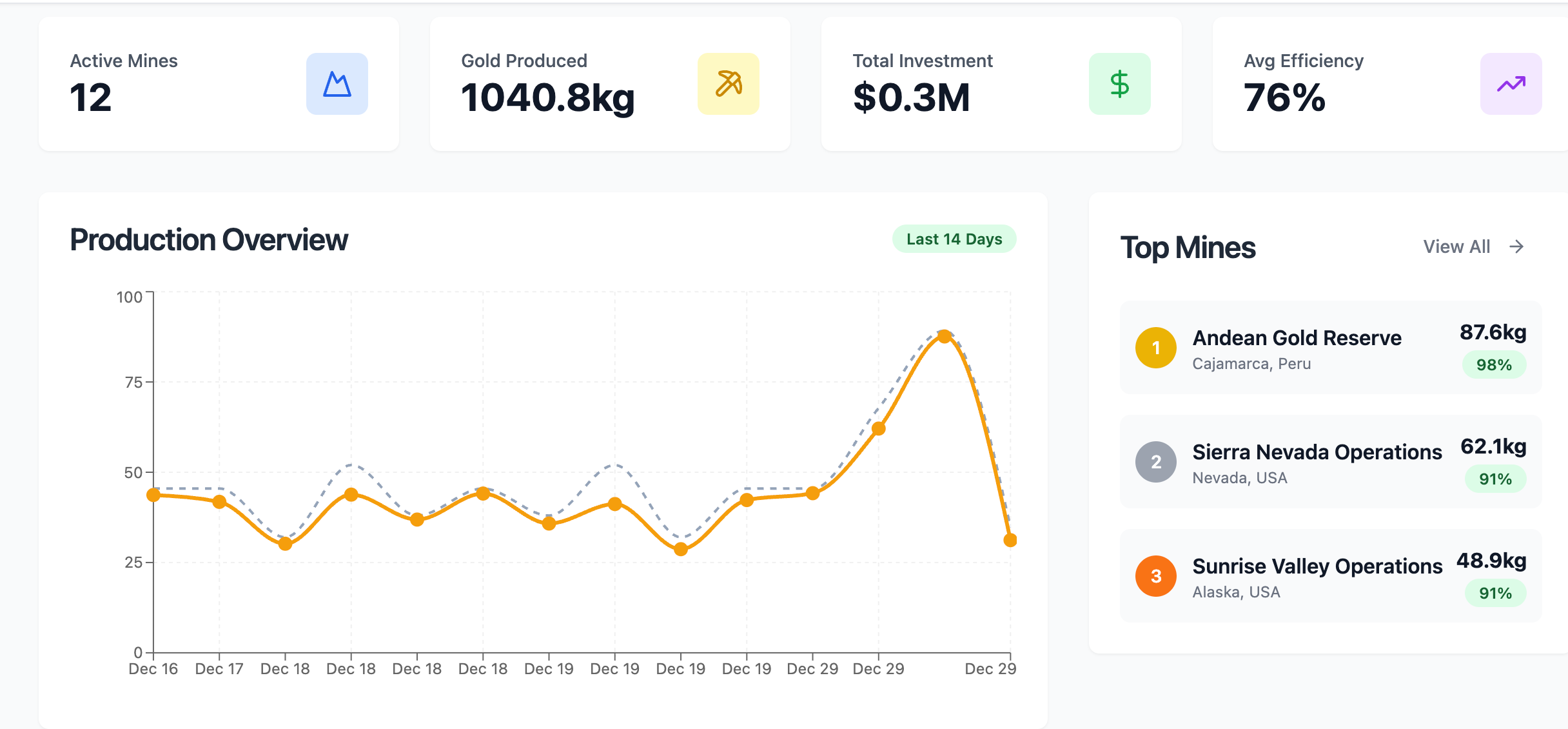Click the Active Mines count 12
Viewport: 1568px width, 729px height.
click(91, 97)
